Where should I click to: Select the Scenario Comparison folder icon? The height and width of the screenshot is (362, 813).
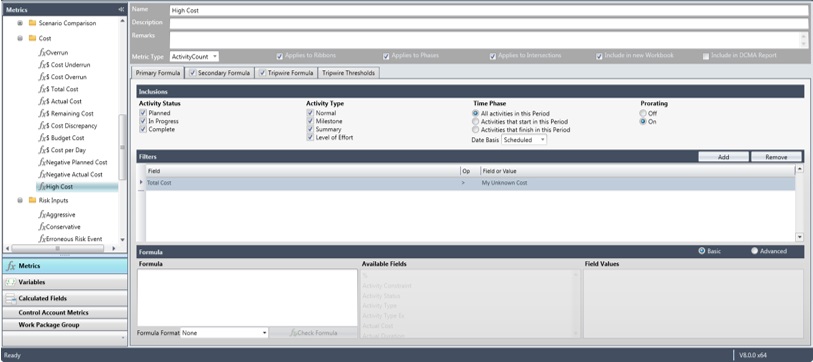32,23
